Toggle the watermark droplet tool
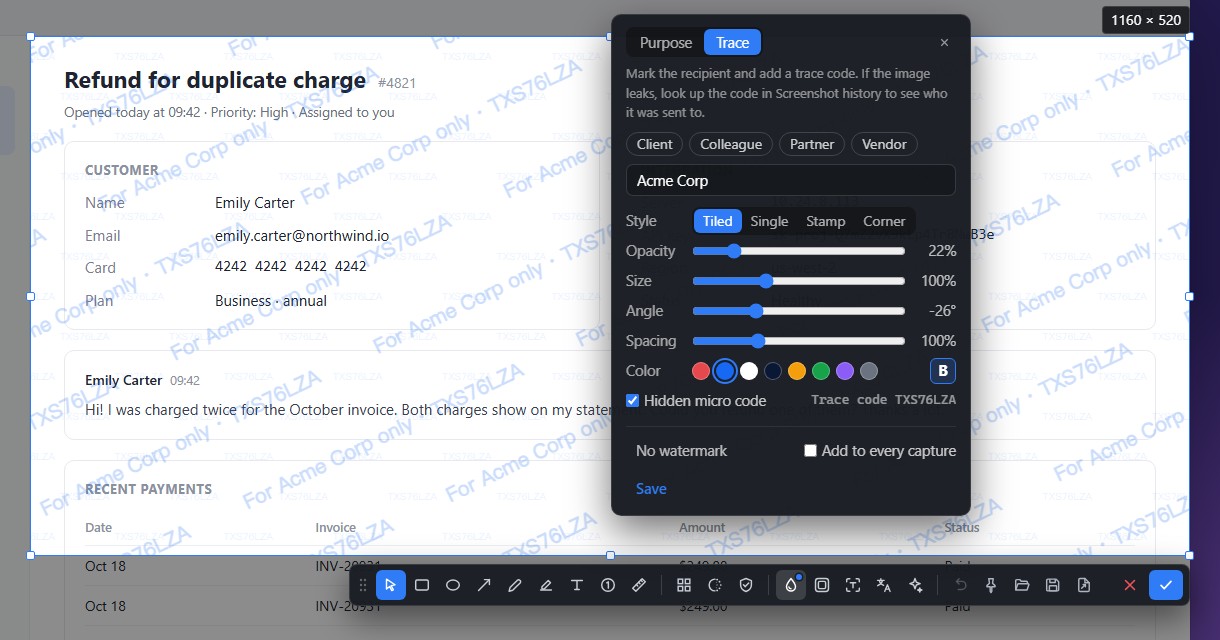This screenshot has height=640, width=1220. (x=791, y=585)
